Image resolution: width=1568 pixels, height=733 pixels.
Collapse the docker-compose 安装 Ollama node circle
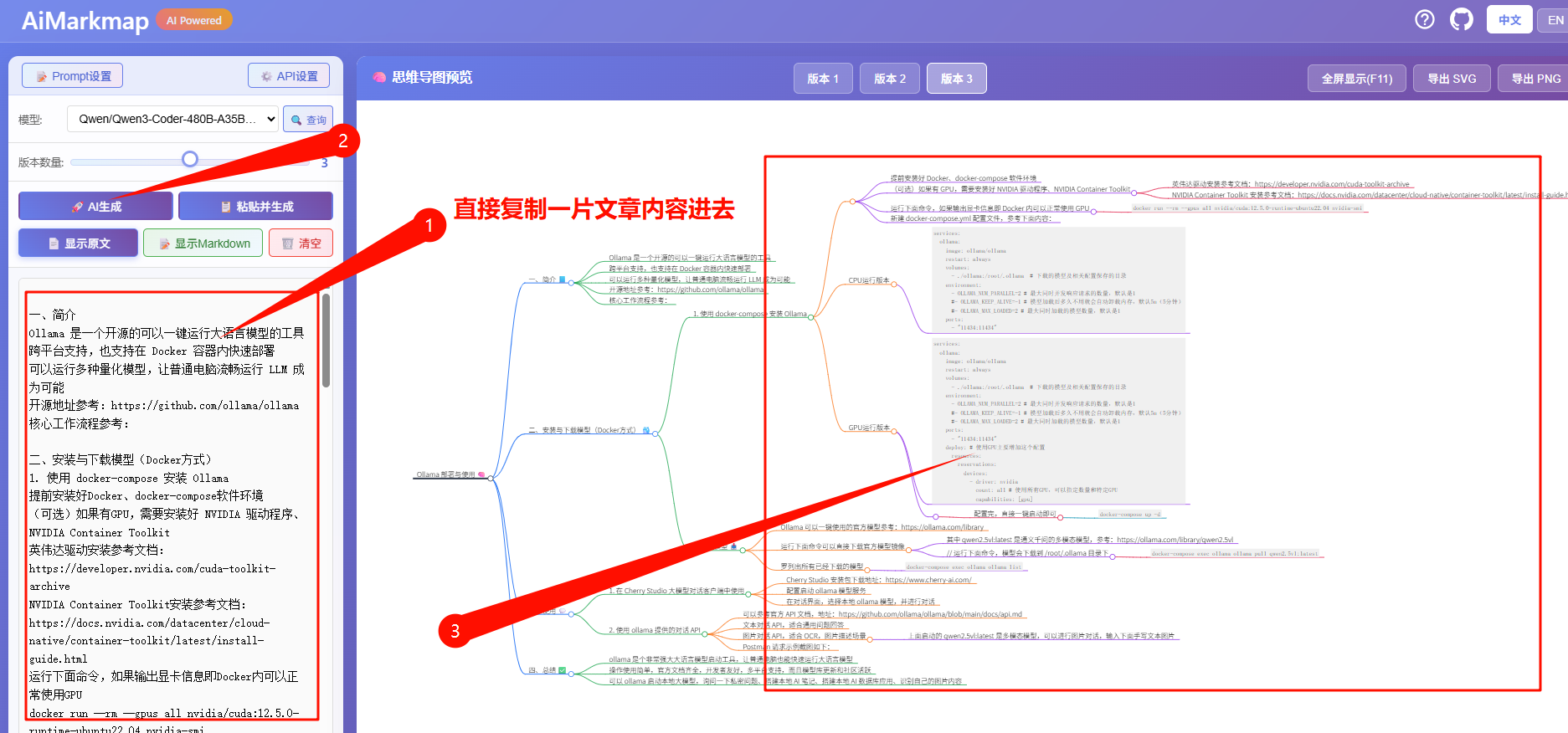tap(810, 317)
